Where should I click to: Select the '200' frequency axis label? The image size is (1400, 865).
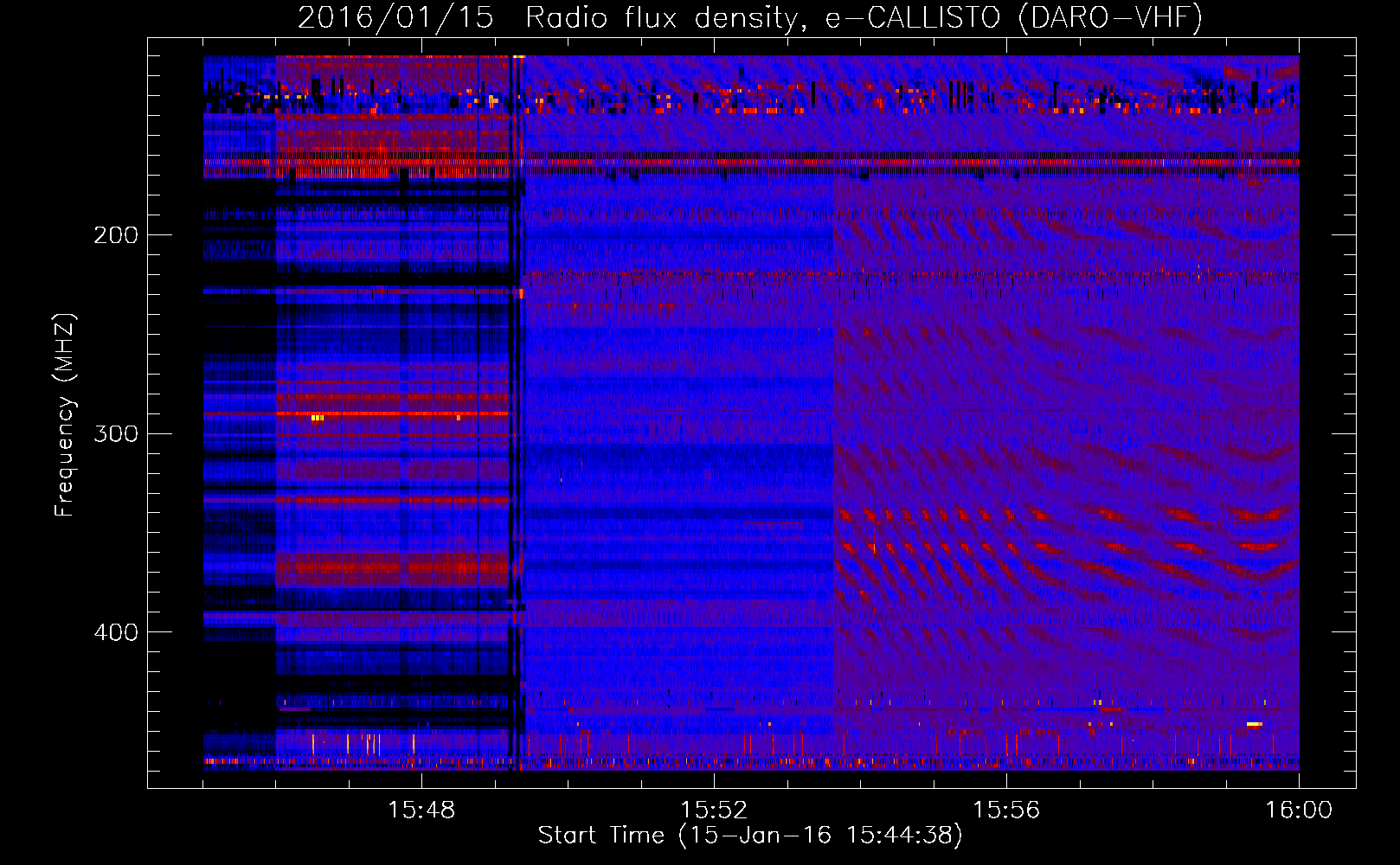116,235
